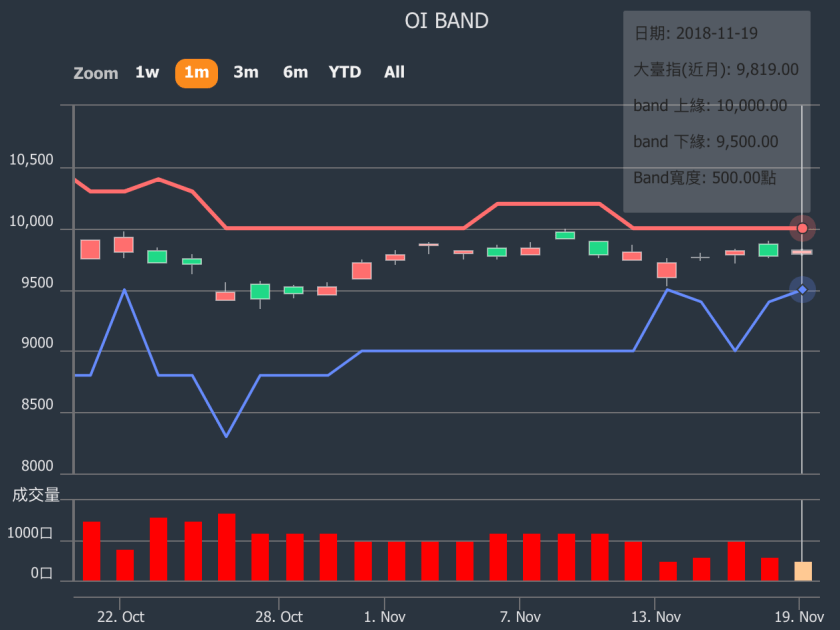Click the 22. Oct x-axis label
Image resolution: width=840 pixels, height=630 pixels.
click(121, 617)
